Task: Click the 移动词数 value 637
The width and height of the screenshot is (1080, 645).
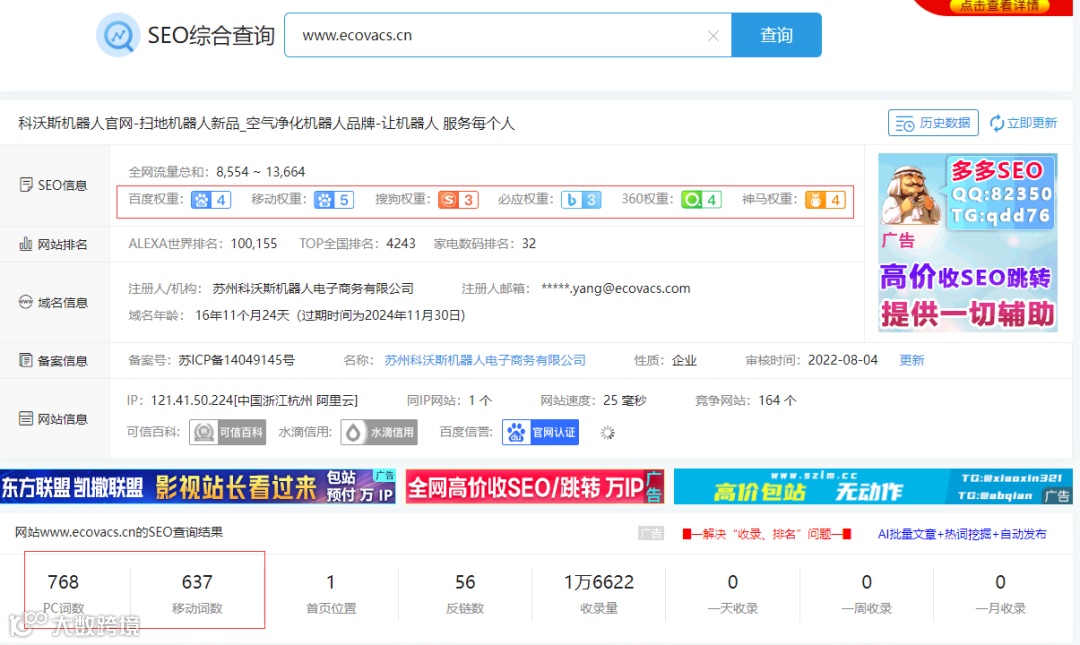Action: pyautogui.click(x=197, y=582)
